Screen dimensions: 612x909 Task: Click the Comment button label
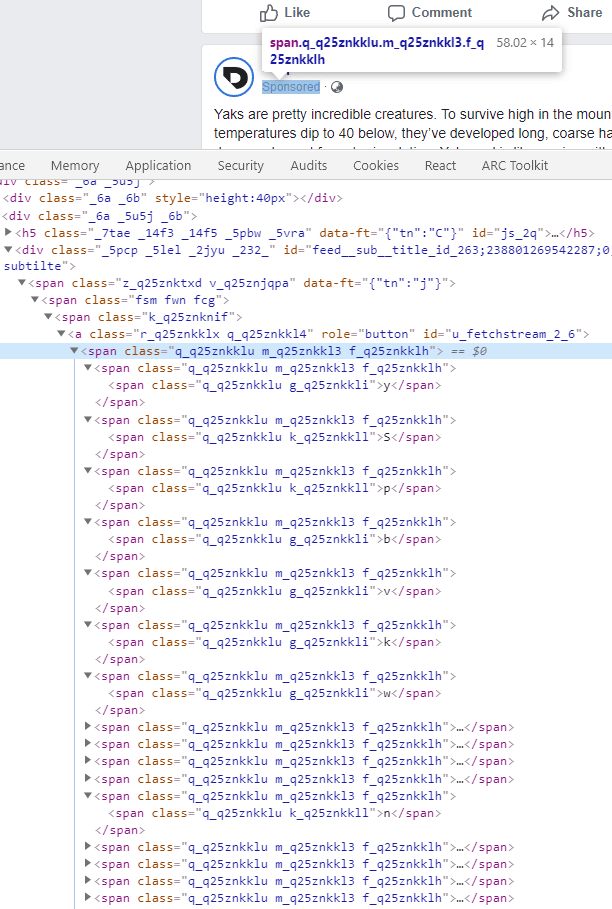tap(442, 12)
